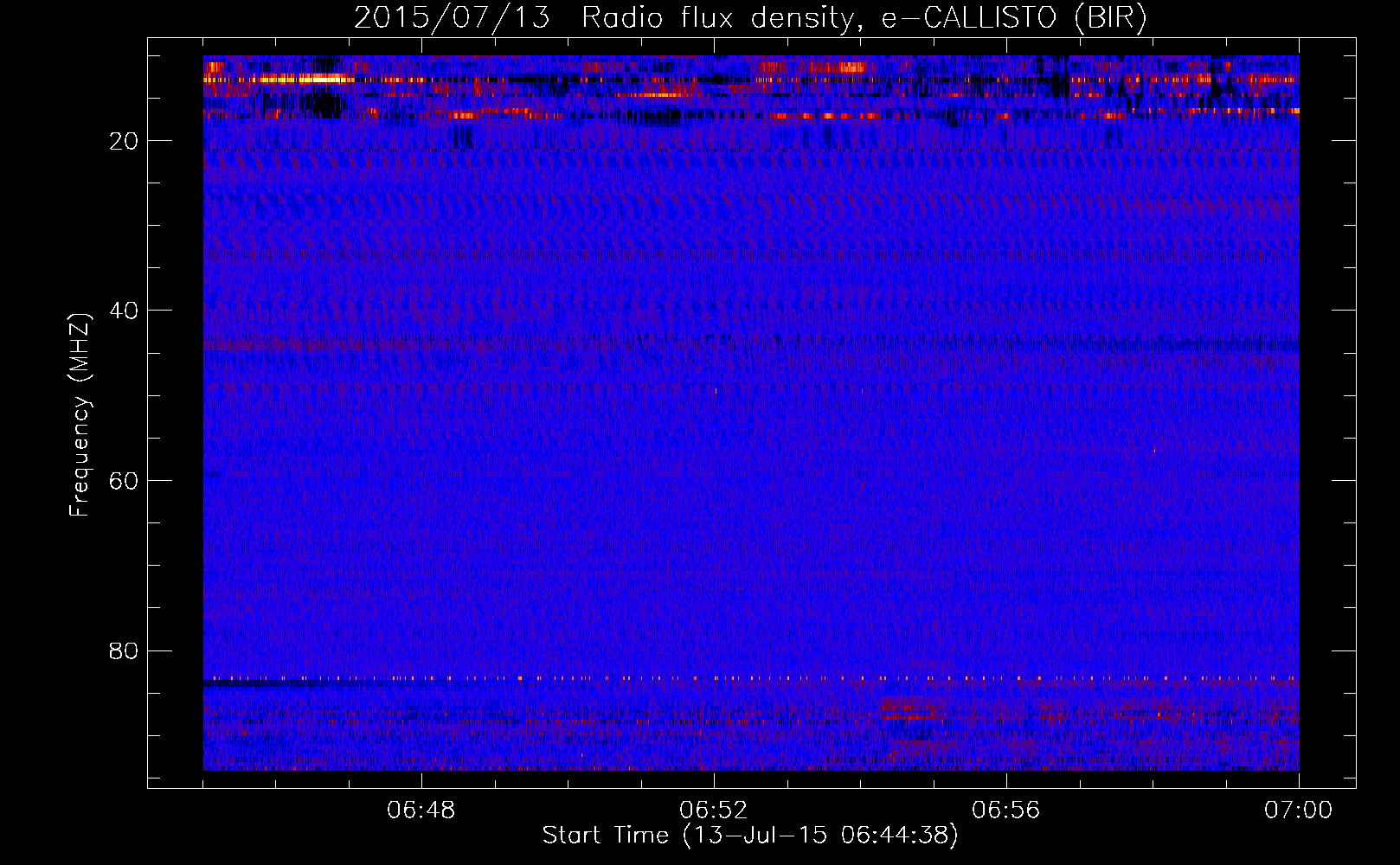Screen dimensions: 1400x865
Task: Click the 20 MHz frequency tick label
Action: click(x=125, y=141)
